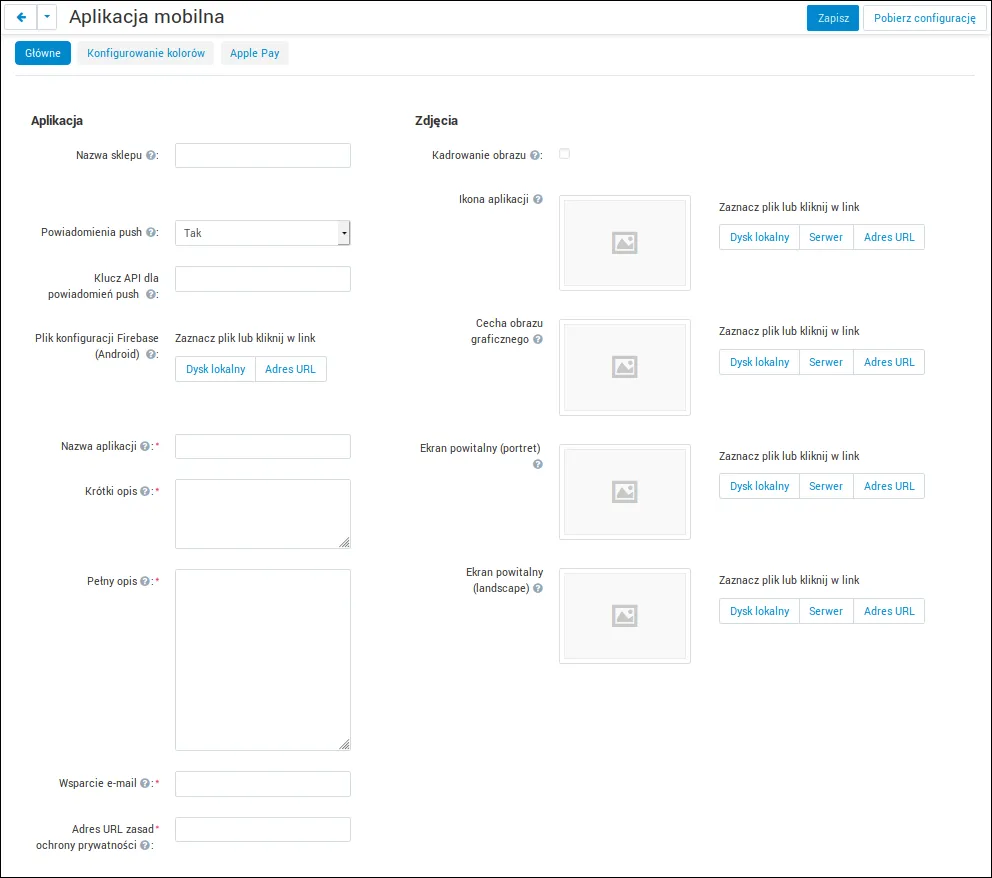Click help icon for Adres URL zasad ochrony prywatności
Image resolution: width=992 pixels, height=878 pixels.
tap(145, 845)
